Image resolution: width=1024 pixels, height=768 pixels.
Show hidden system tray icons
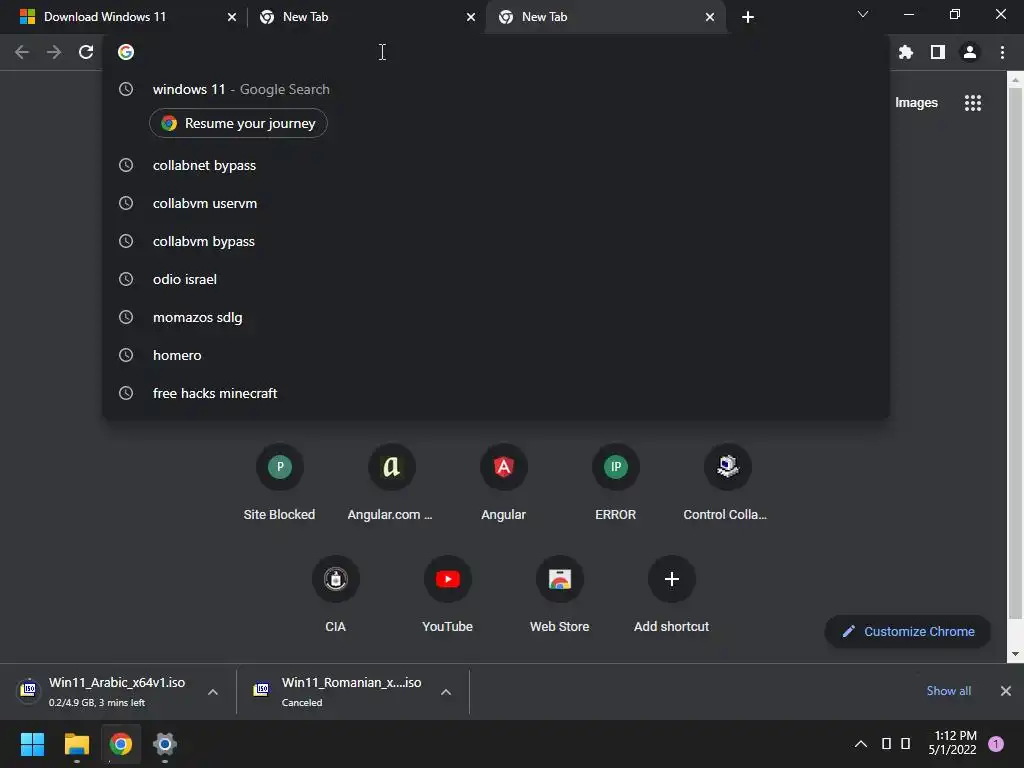[x=861, y=744]
